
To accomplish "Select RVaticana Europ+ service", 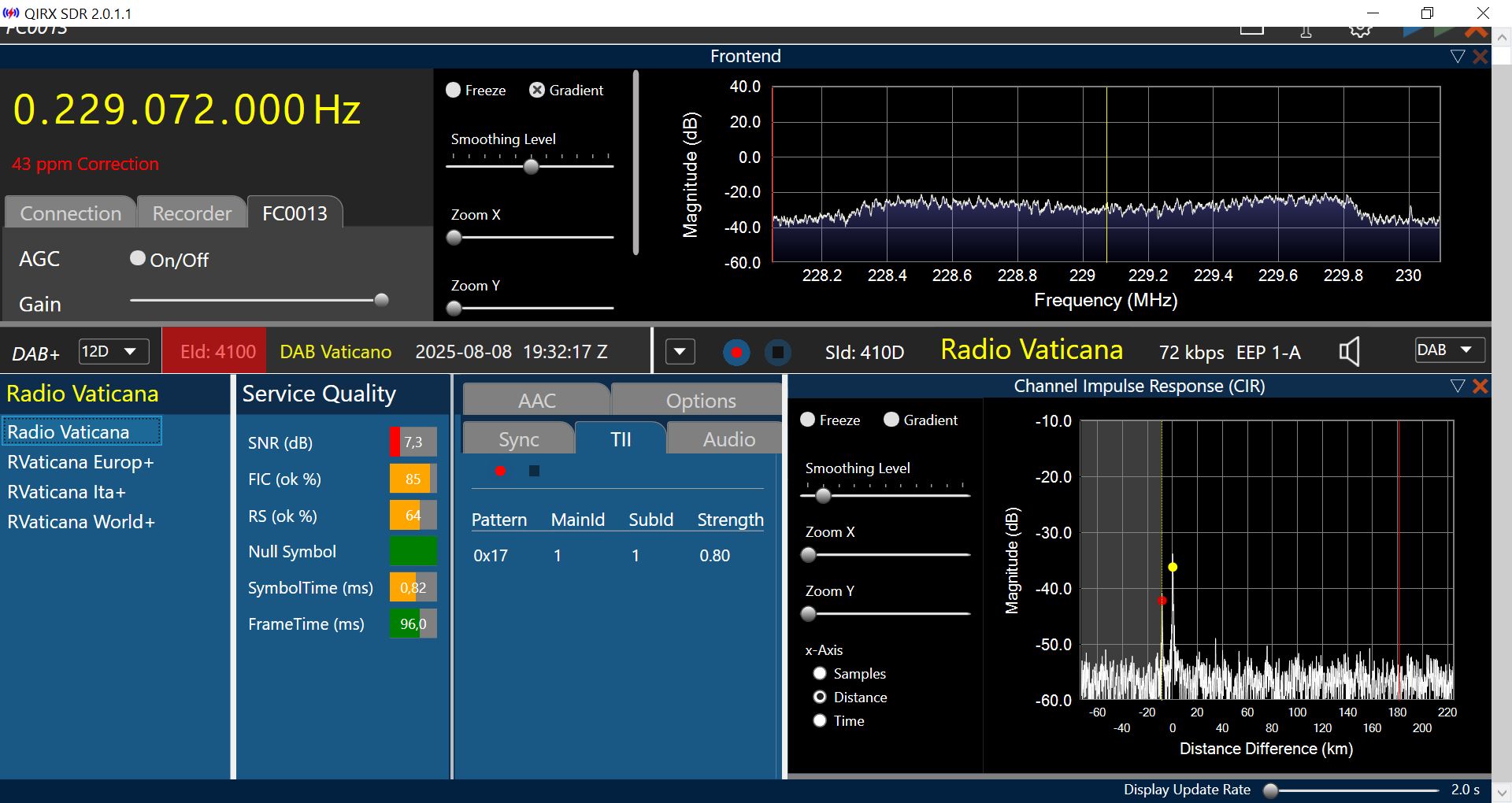I will coord(80,462).
